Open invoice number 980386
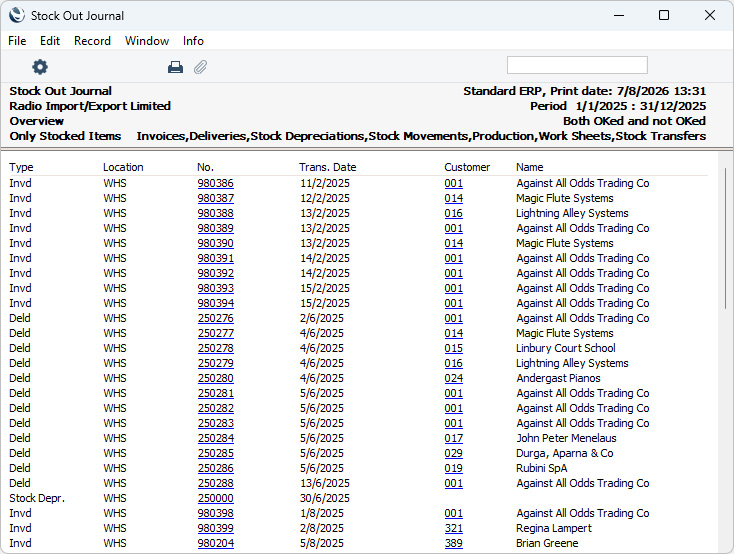734x554 pixels. point(215,183)
